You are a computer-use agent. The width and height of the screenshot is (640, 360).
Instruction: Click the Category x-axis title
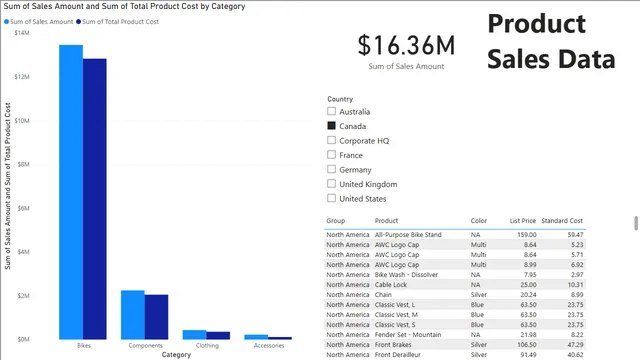pos(176,355)
